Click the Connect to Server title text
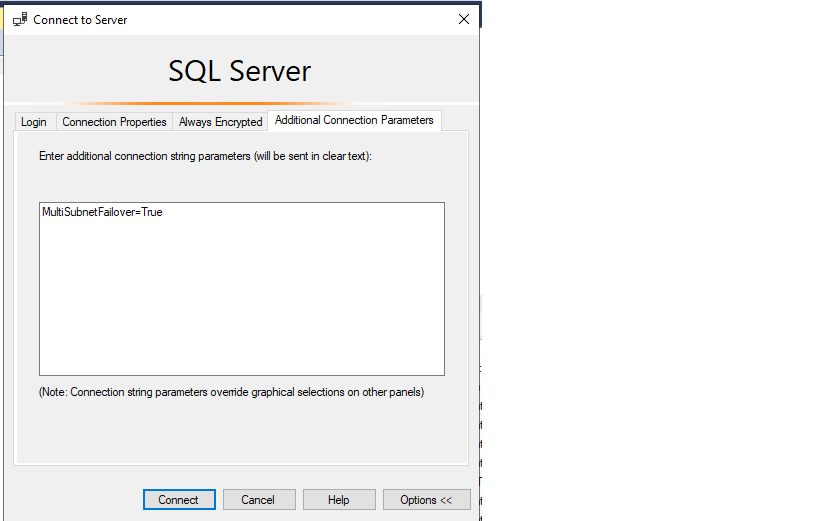819x521 pixels. point(80,19)
